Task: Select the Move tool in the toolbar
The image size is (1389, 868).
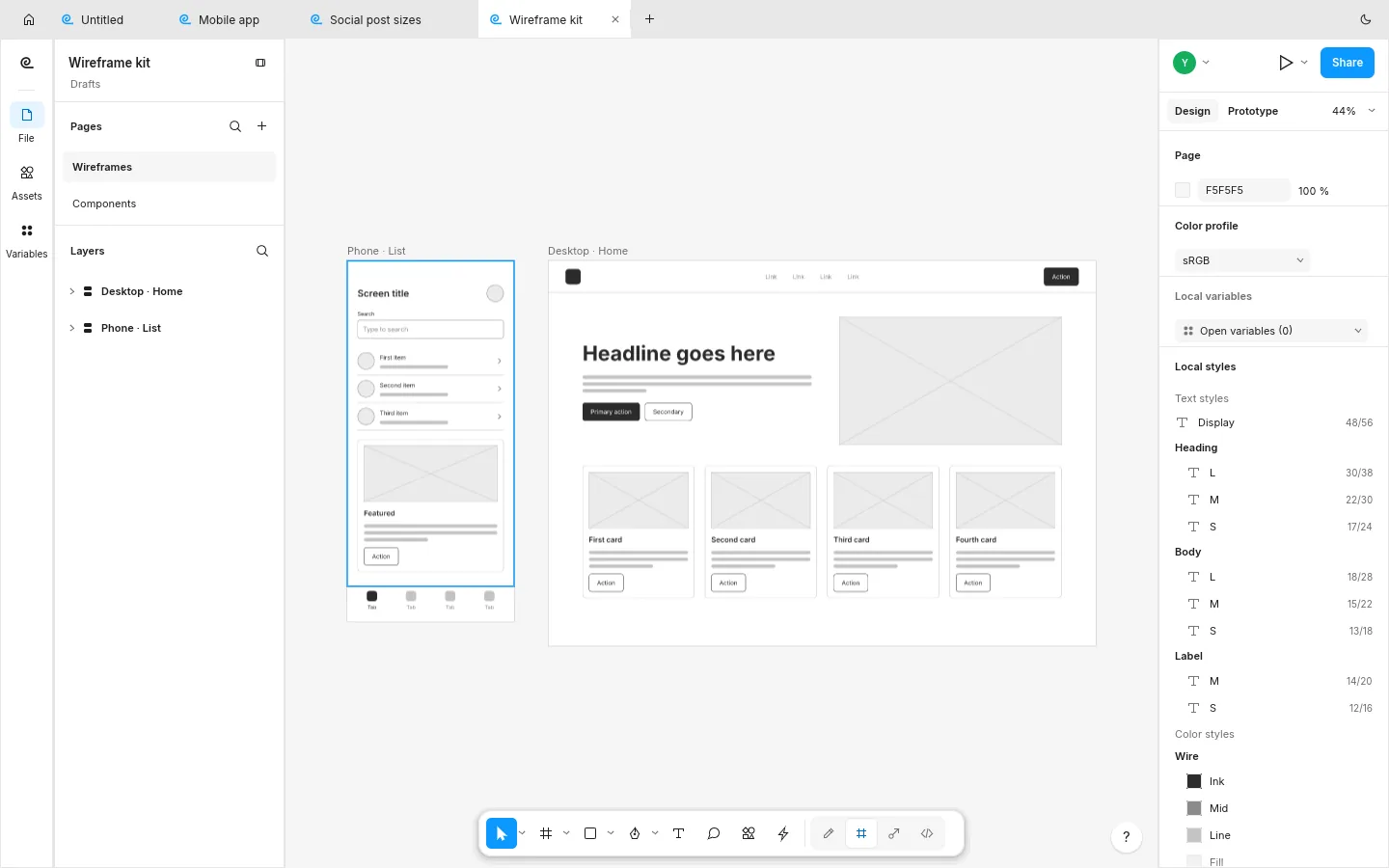Action: click(x=502, y=833)
